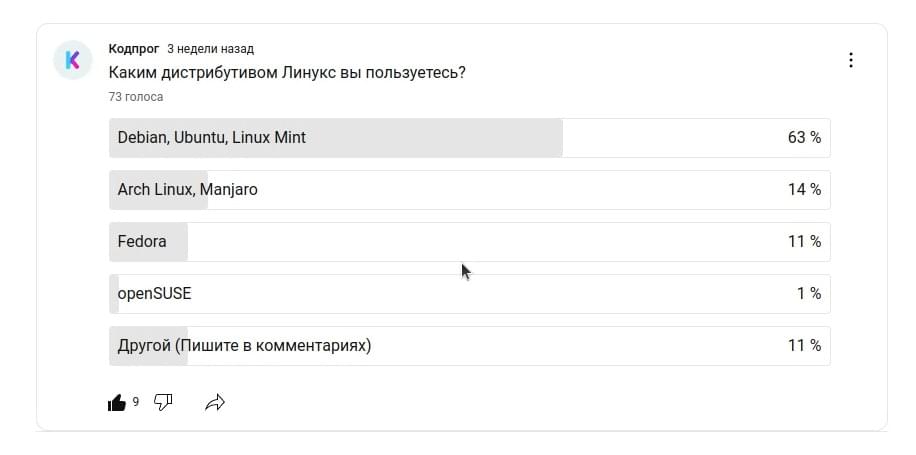Vote for Debian, Ubuntu, Linux Mint
This screenshot has height=455, width=916.
coord(470,138)
